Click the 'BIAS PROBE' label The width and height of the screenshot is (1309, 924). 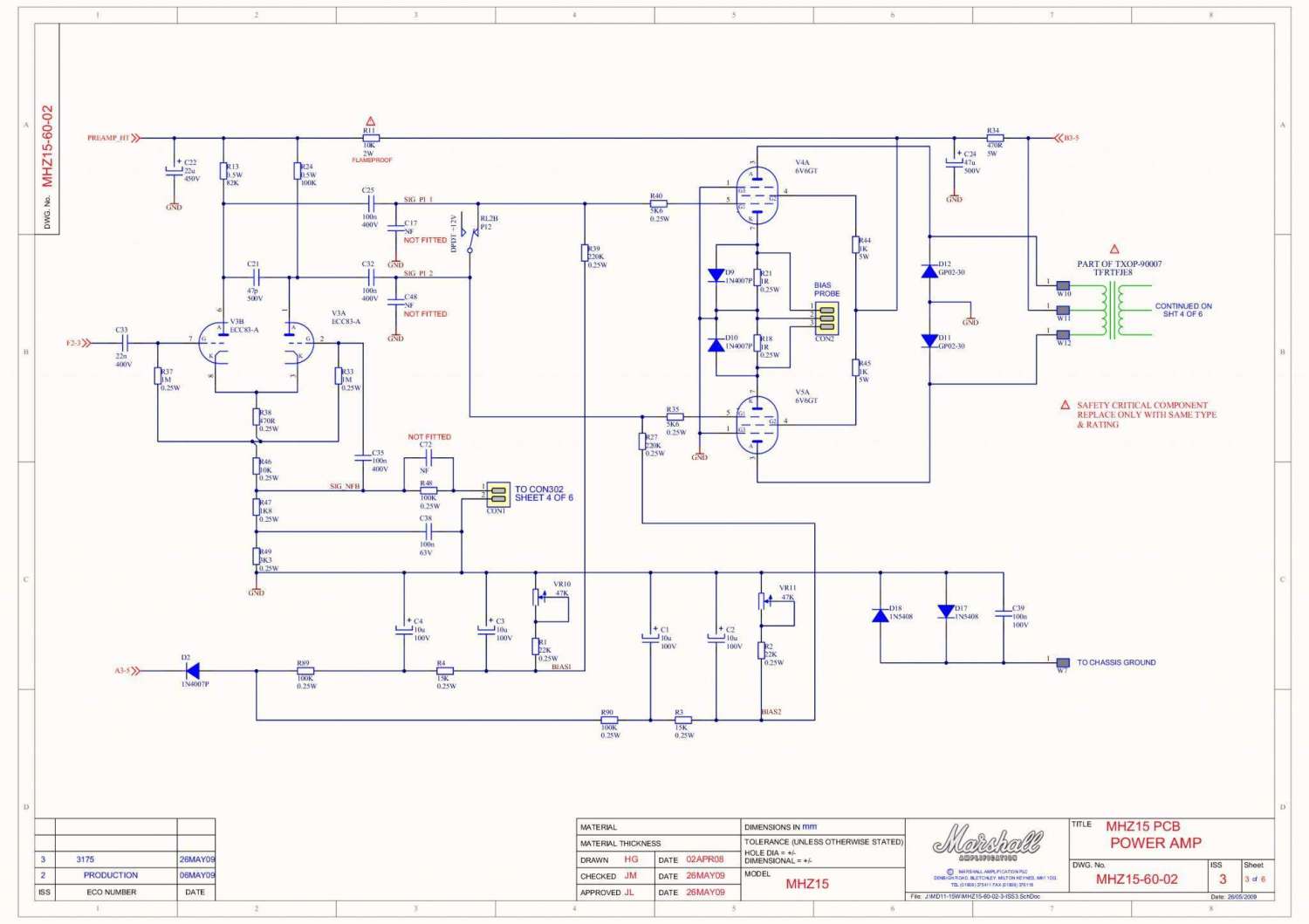click(827, 290)
